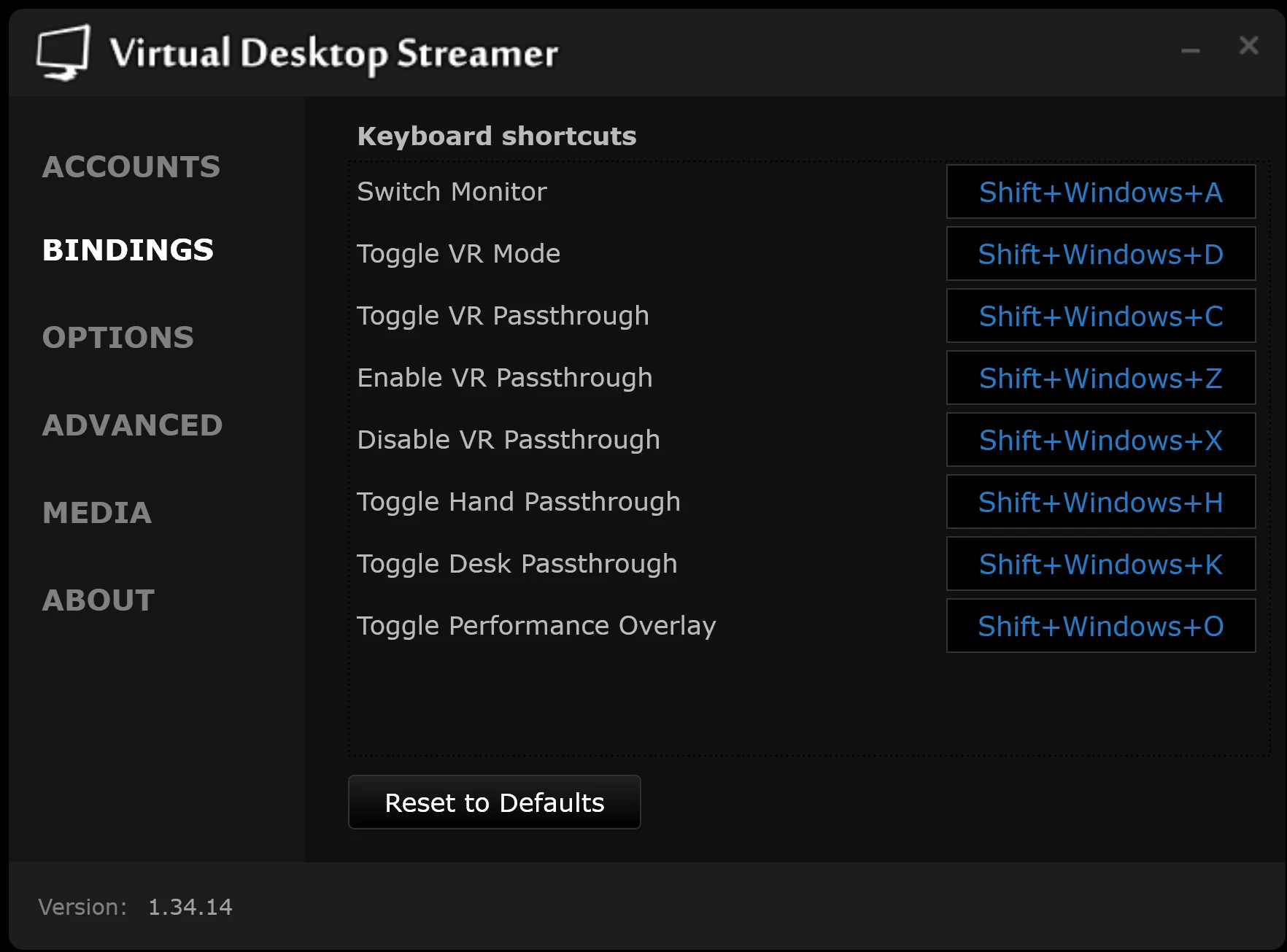Click the "Version:" label in the footer
The width and height of the screenshot is (1287, 952).
pos(82,907)
